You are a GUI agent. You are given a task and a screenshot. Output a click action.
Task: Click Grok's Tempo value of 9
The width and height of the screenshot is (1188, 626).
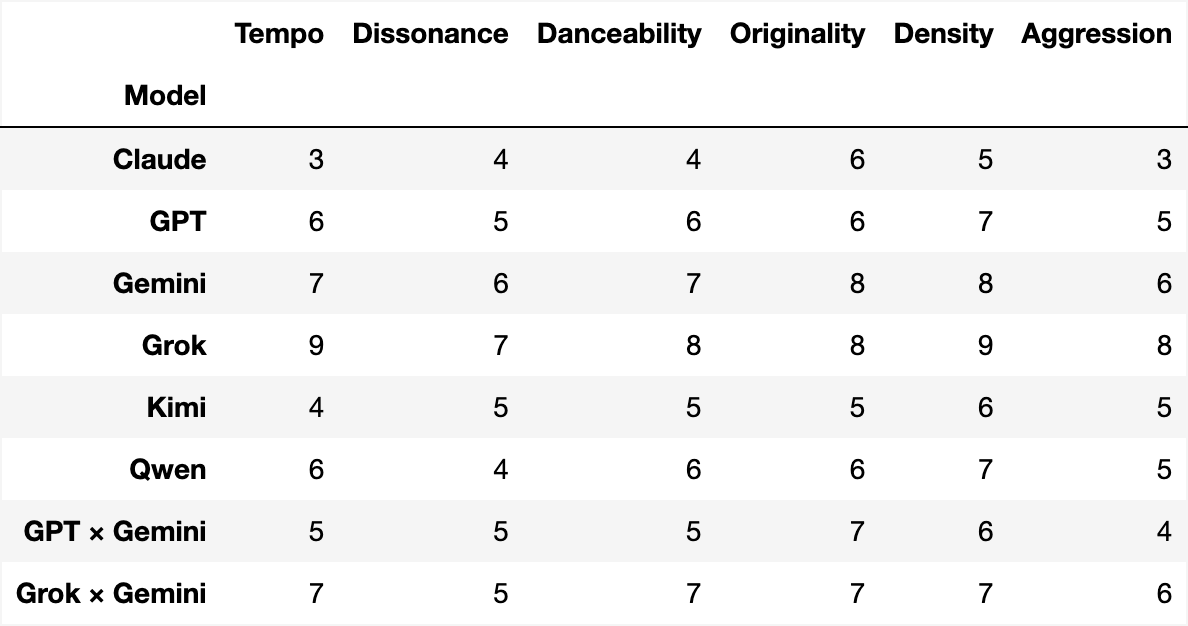pos(316,345)
